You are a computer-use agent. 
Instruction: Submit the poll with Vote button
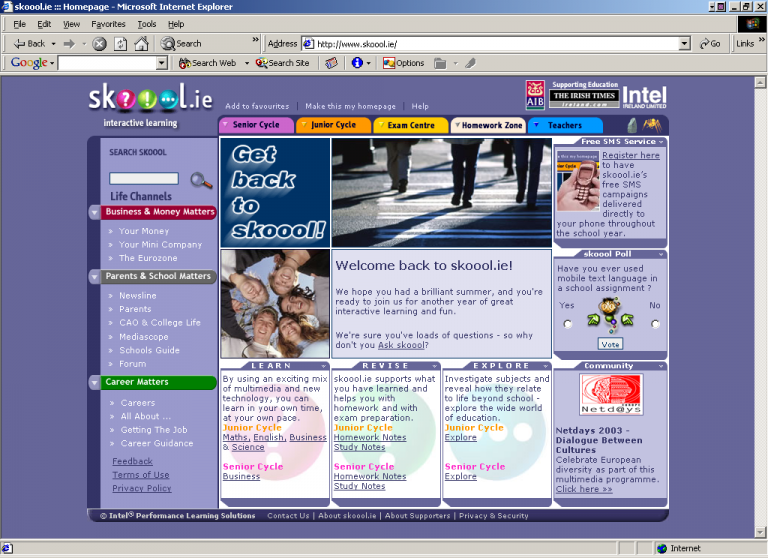point(610,344)
